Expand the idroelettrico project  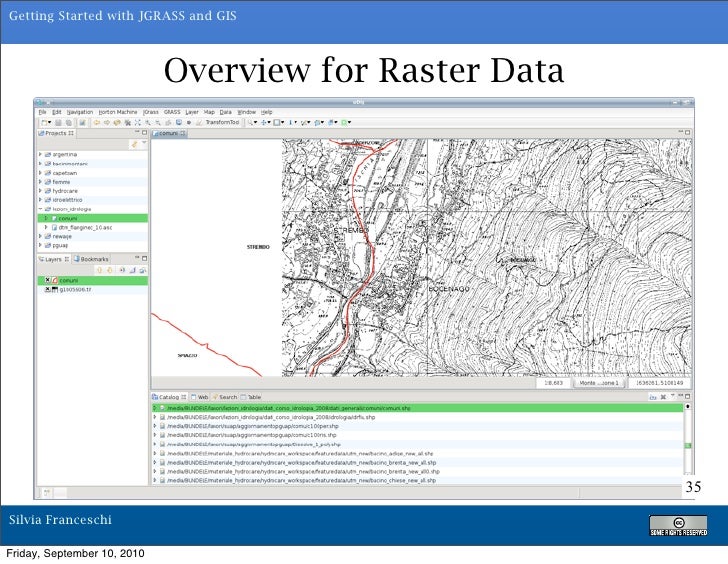click(x=40, y=200)
